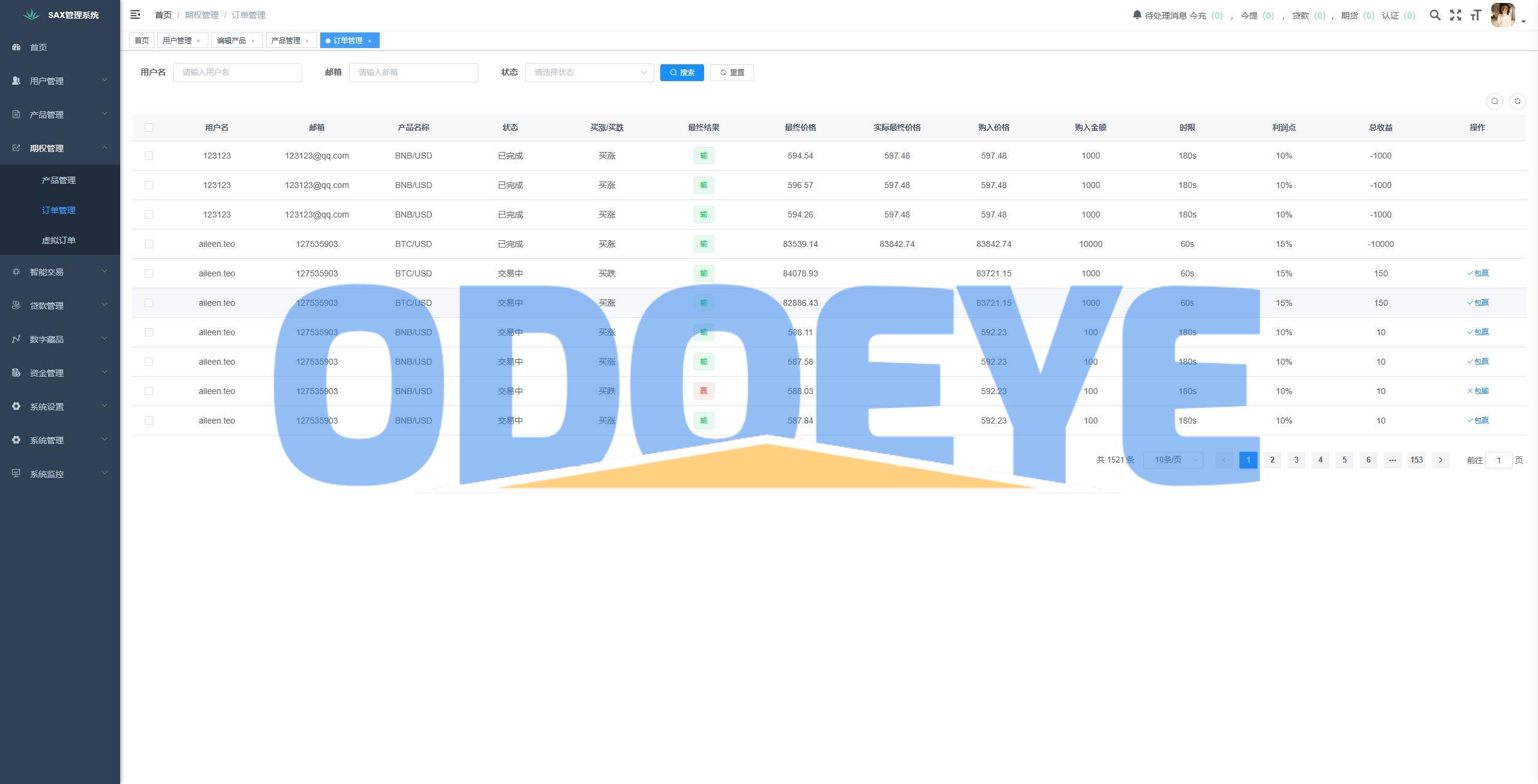Click the SAX管理系统 logo
Screen dimensions: 1538x784
pyautogui.click(x=60, y=15)
